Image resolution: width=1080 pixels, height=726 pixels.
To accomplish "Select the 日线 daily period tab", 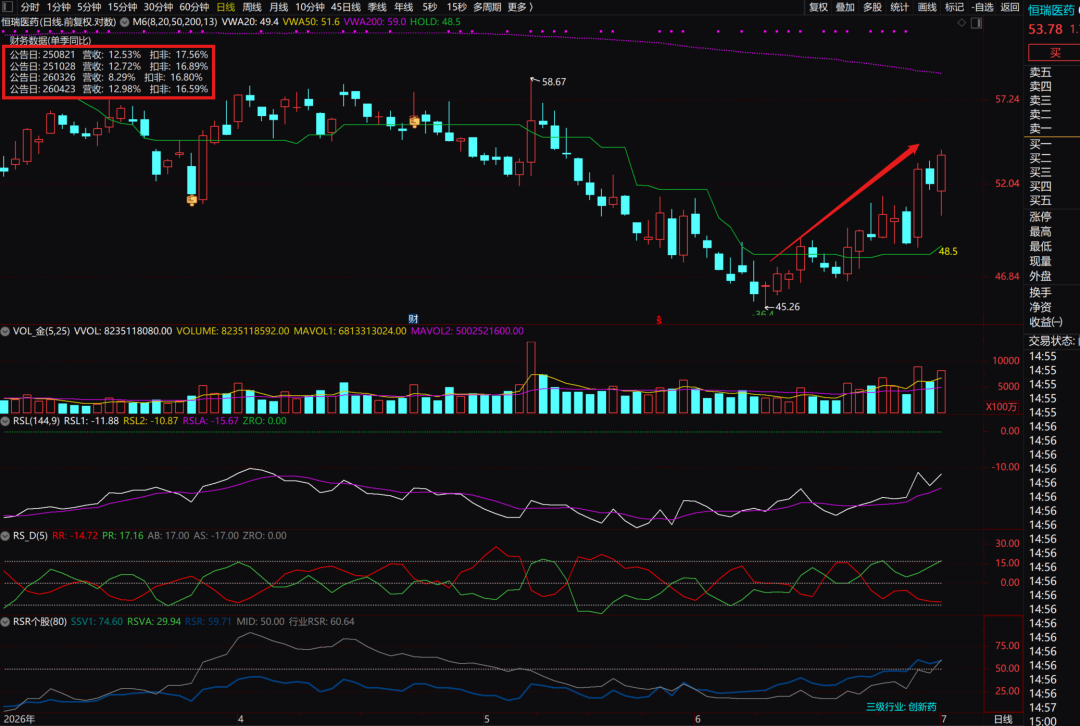I will tap(225, 7).
